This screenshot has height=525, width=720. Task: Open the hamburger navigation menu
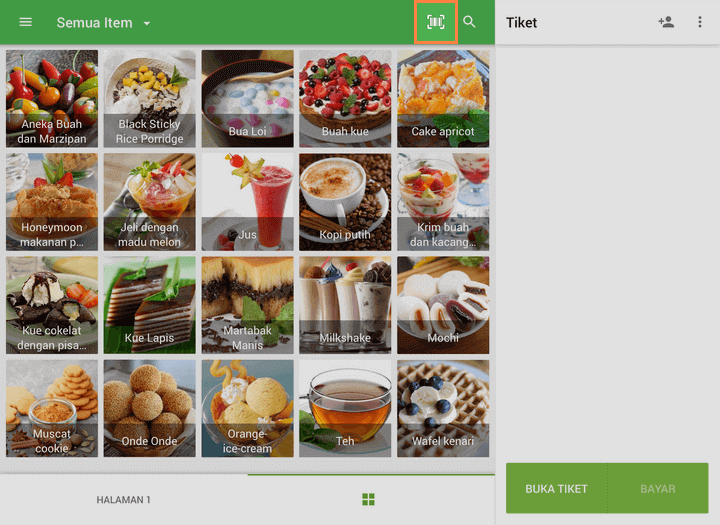(26, 22)
